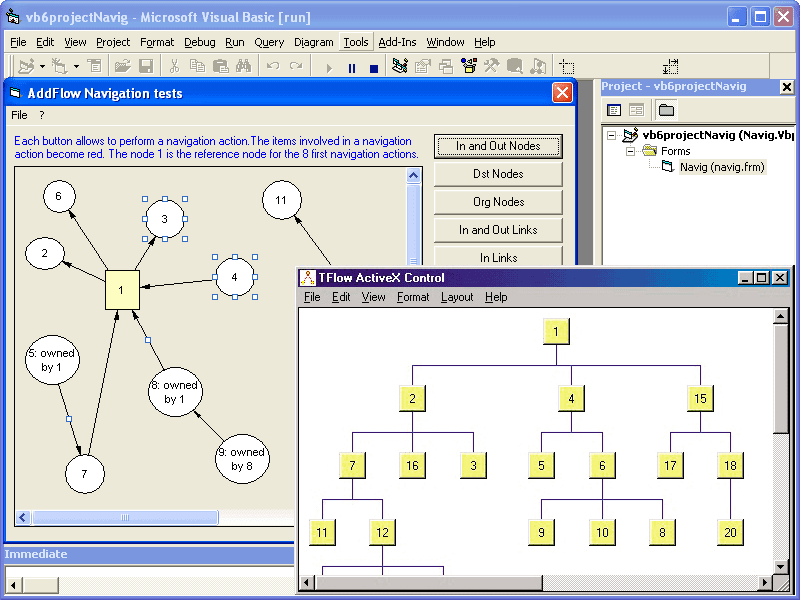The image size is (800, 600).
Task: Click the TFlow horizontal scrollbar thumb
Action: (430, 582)
